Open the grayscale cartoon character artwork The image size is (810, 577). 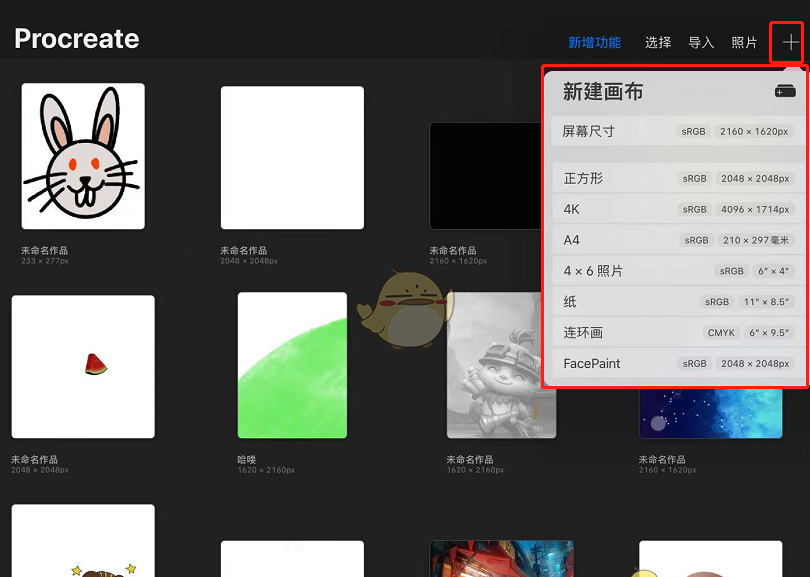(x=502, y=365)
